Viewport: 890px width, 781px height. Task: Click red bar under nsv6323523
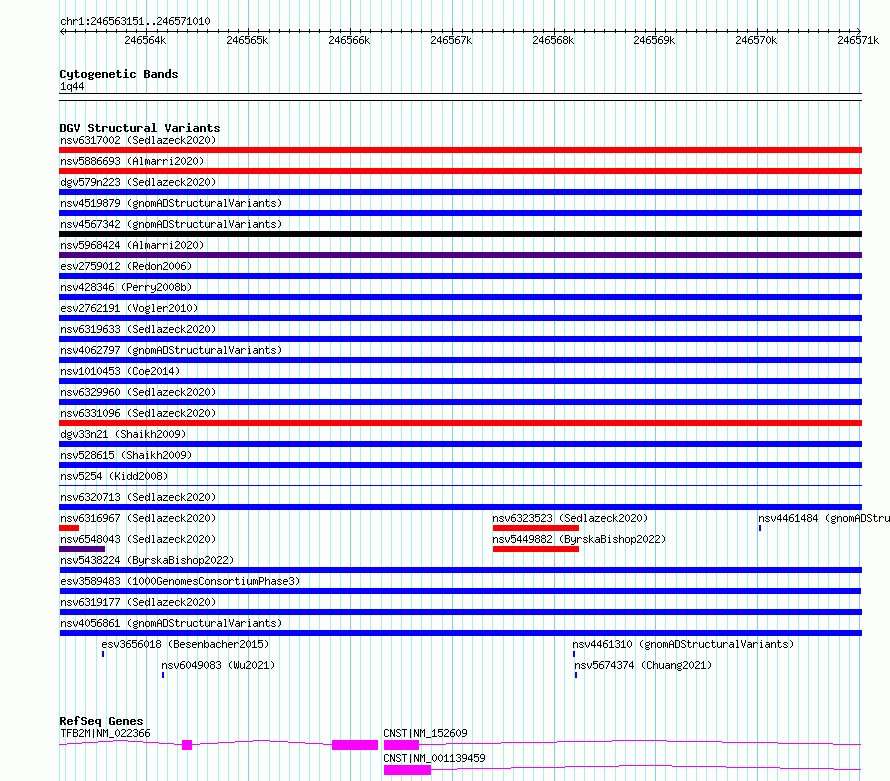(536, 528)
